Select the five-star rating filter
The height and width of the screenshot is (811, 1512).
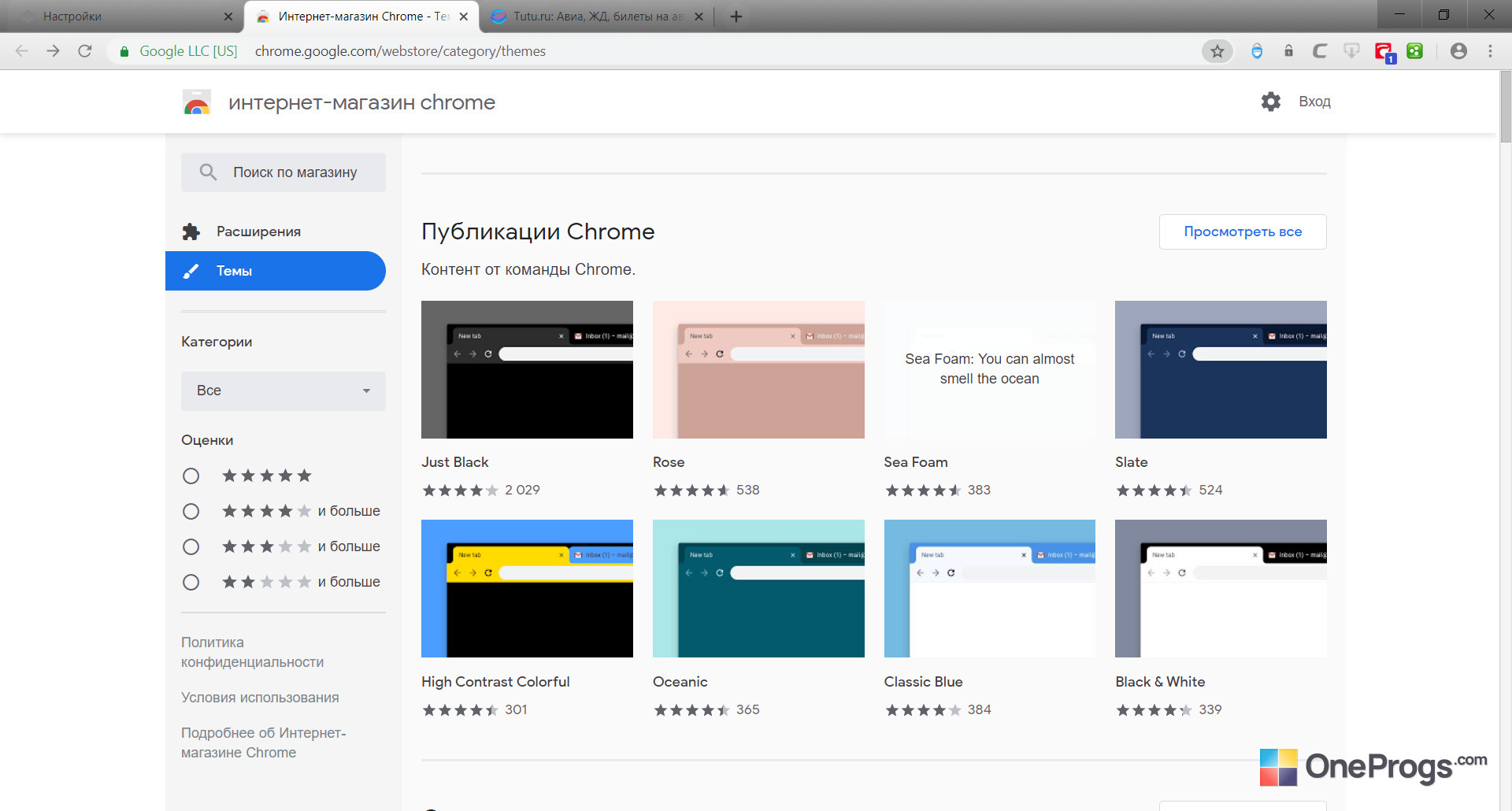191,476
